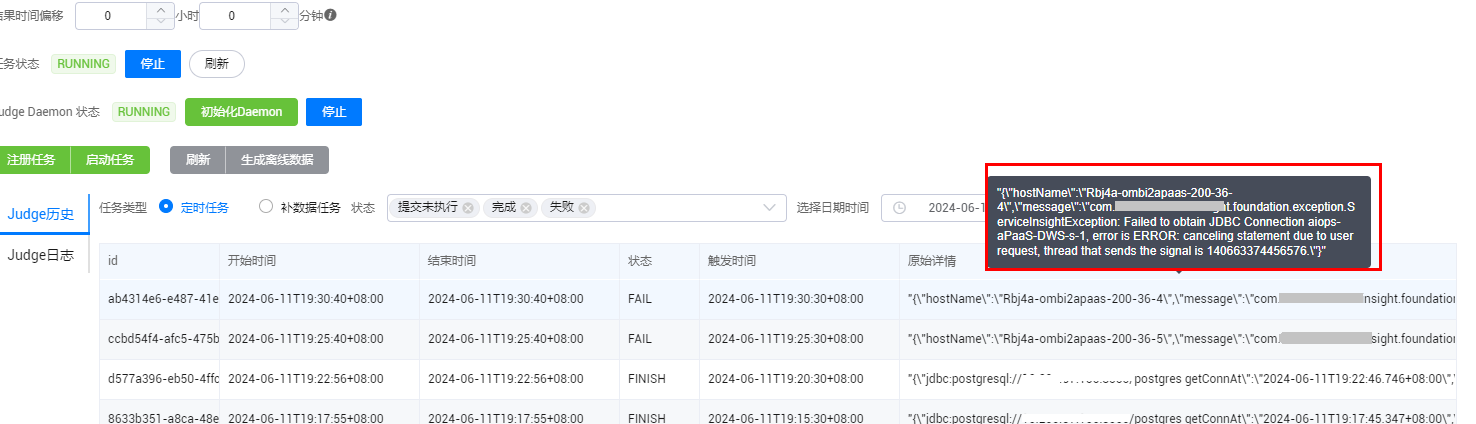Click the 启动任务 button

(x=110, y=159)
